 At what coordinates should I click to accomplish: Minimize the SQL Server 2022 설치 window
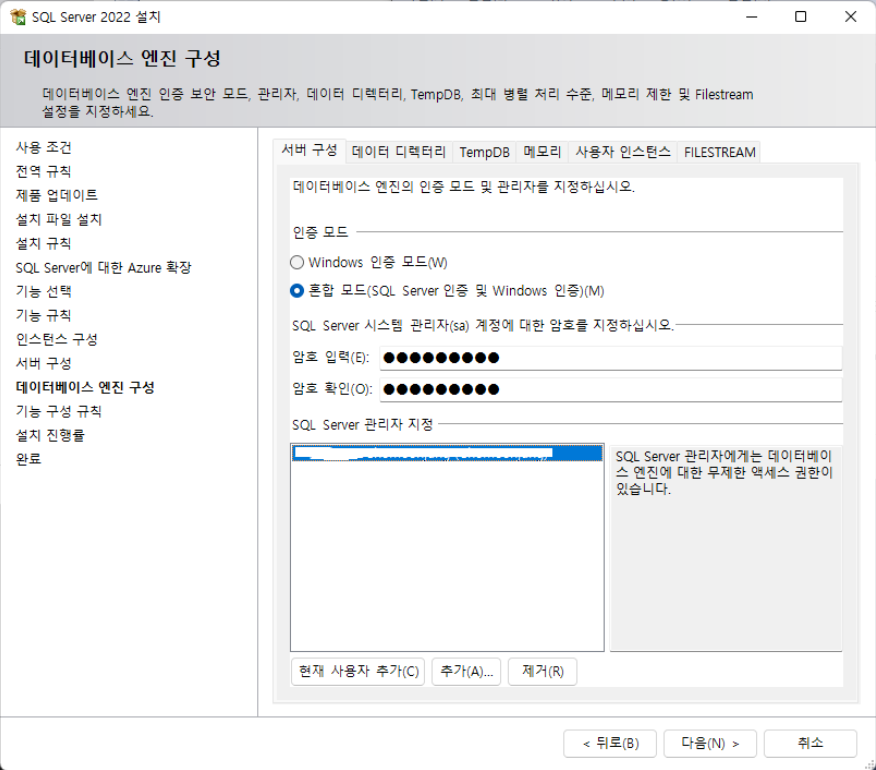point(751,17)
